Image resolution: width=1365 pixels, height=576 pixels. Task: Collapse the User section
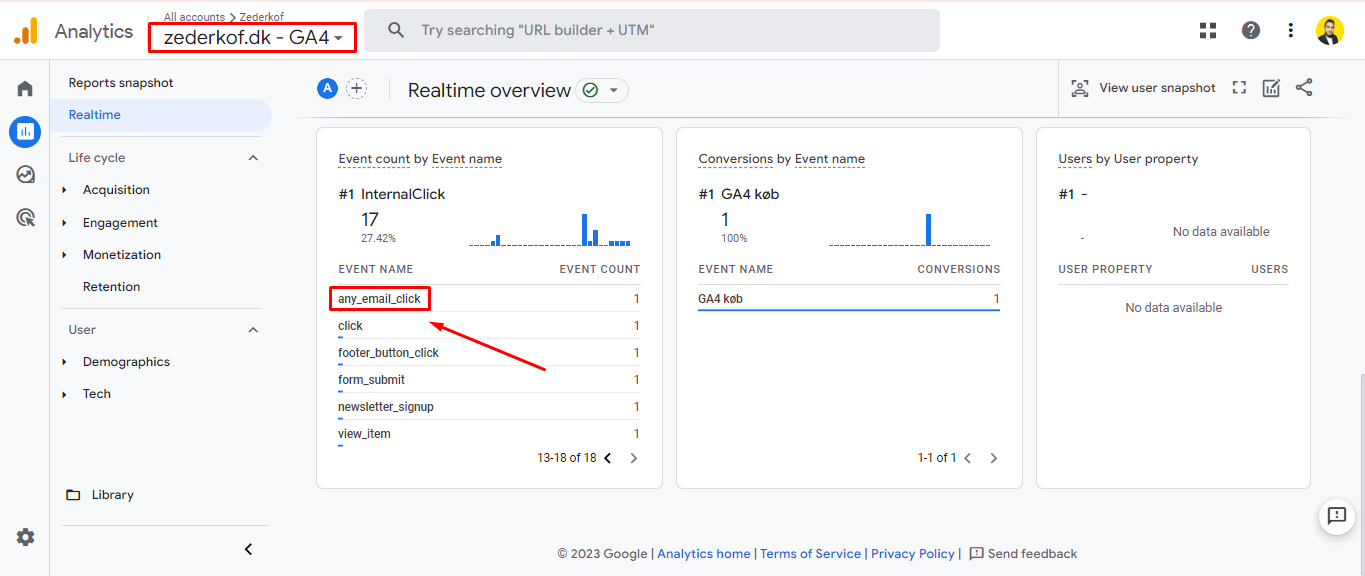[x=253, y=330]
